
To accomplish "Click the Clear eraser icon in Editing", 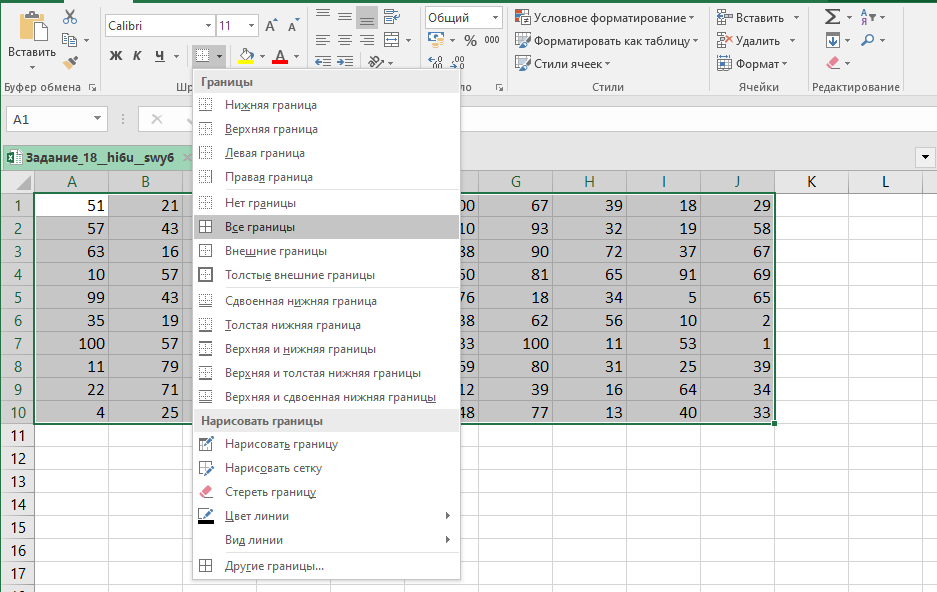I will [833, 63].
